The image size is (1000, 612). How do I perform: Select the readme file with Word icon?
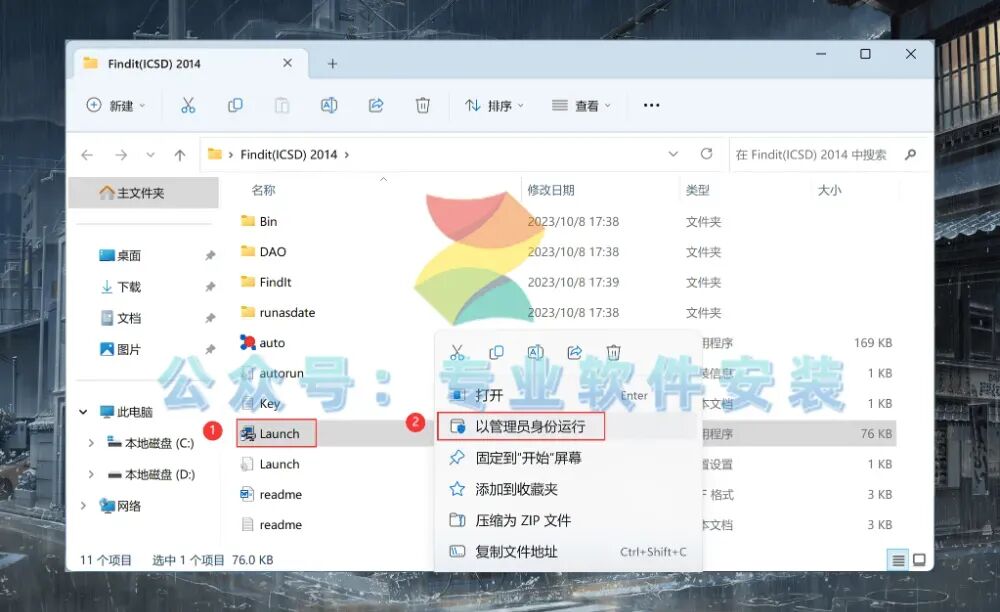[x=272, y=494]
